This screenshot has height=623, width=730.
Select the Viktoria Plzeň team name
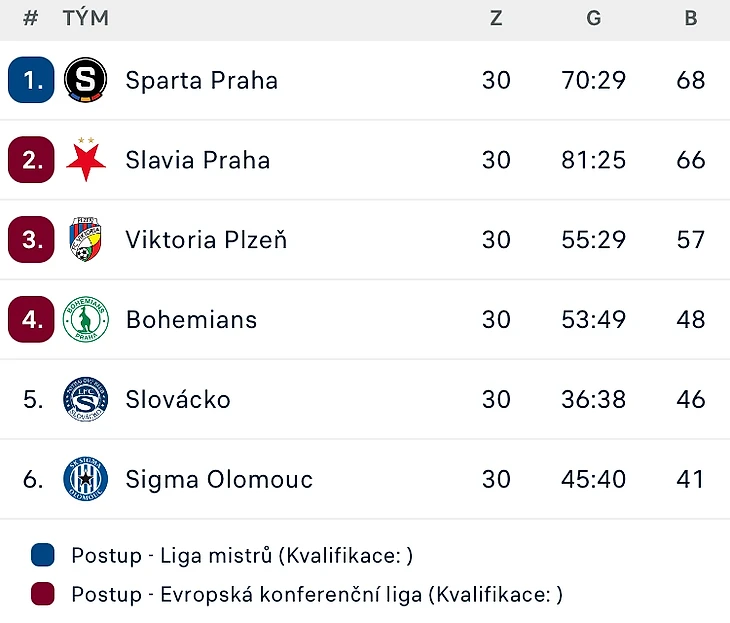pos(206,240)
